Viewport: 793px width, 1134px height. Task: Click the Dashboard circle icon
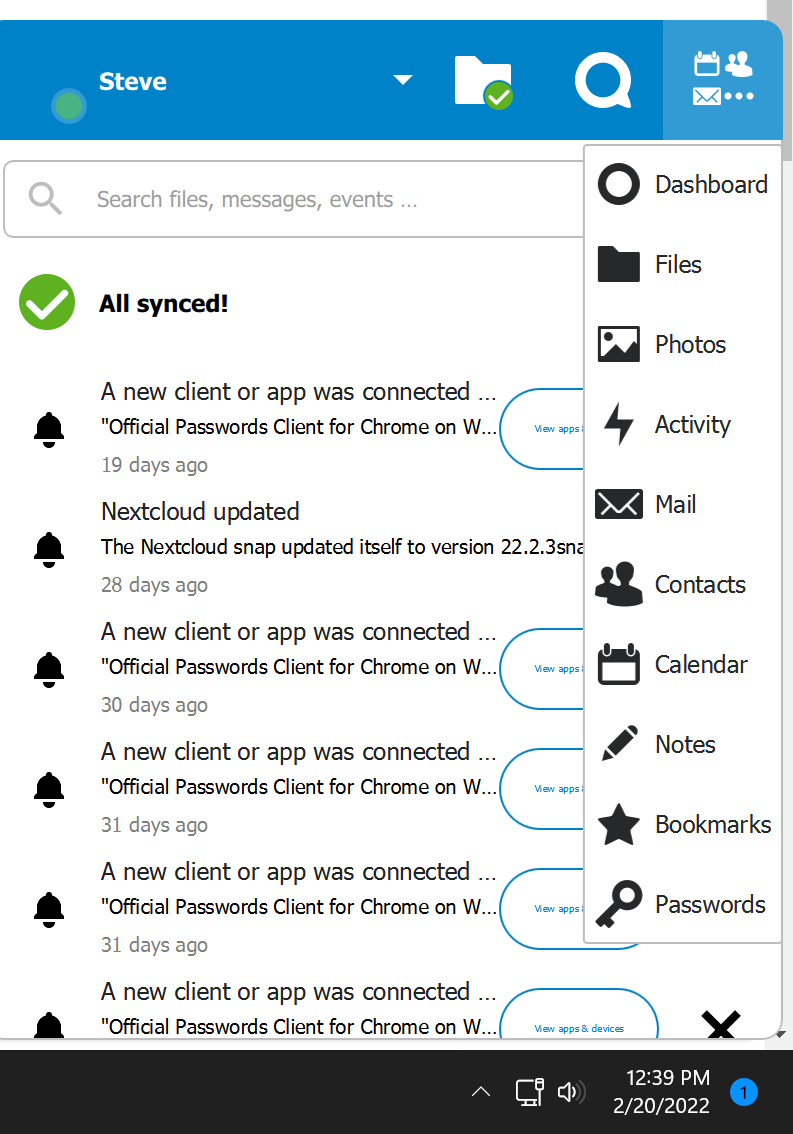(x=618, y=185)
